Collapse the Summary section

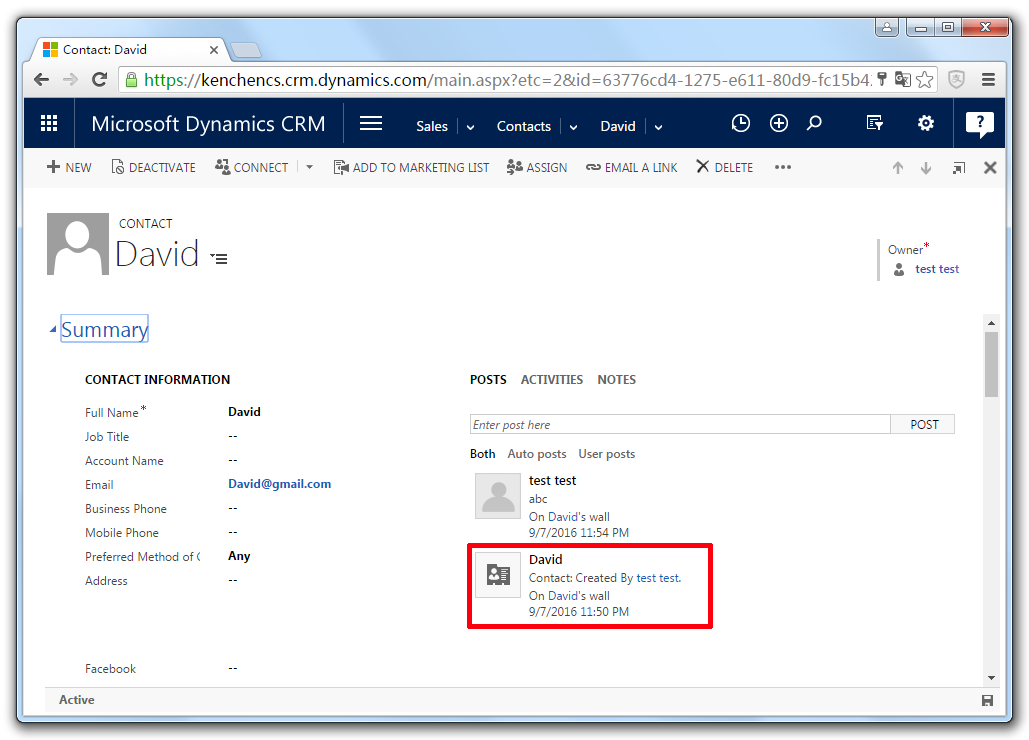(x=53, y=329)
